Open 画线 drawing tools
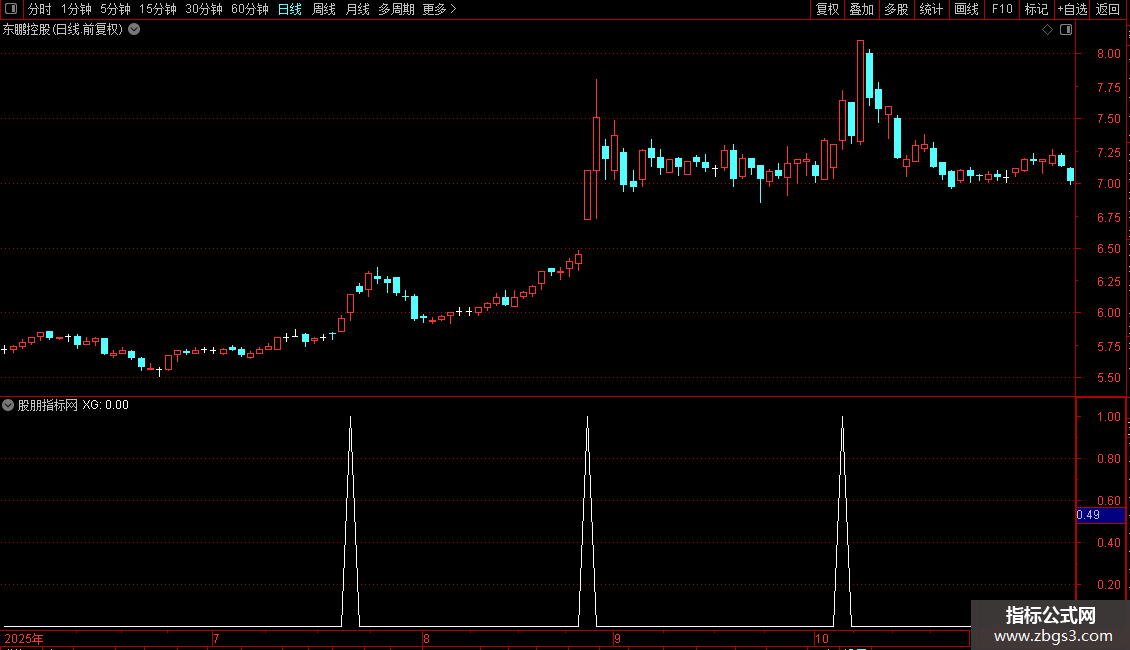The width and height of the screenshot is (1130, 650). 966,9
